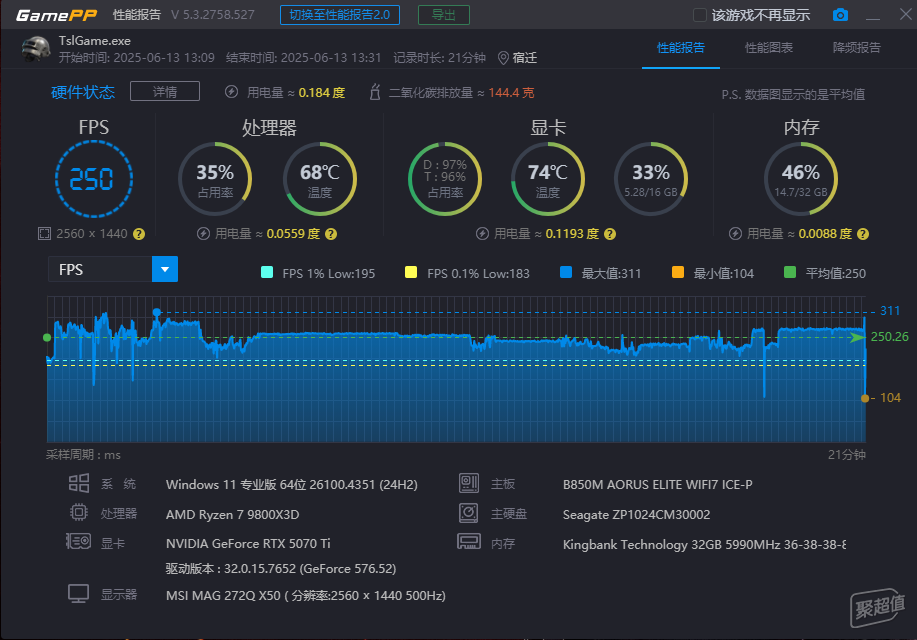Click the green average marker dot on chart's left edge
Screen dimensions: 917x640
coord(47,338)
